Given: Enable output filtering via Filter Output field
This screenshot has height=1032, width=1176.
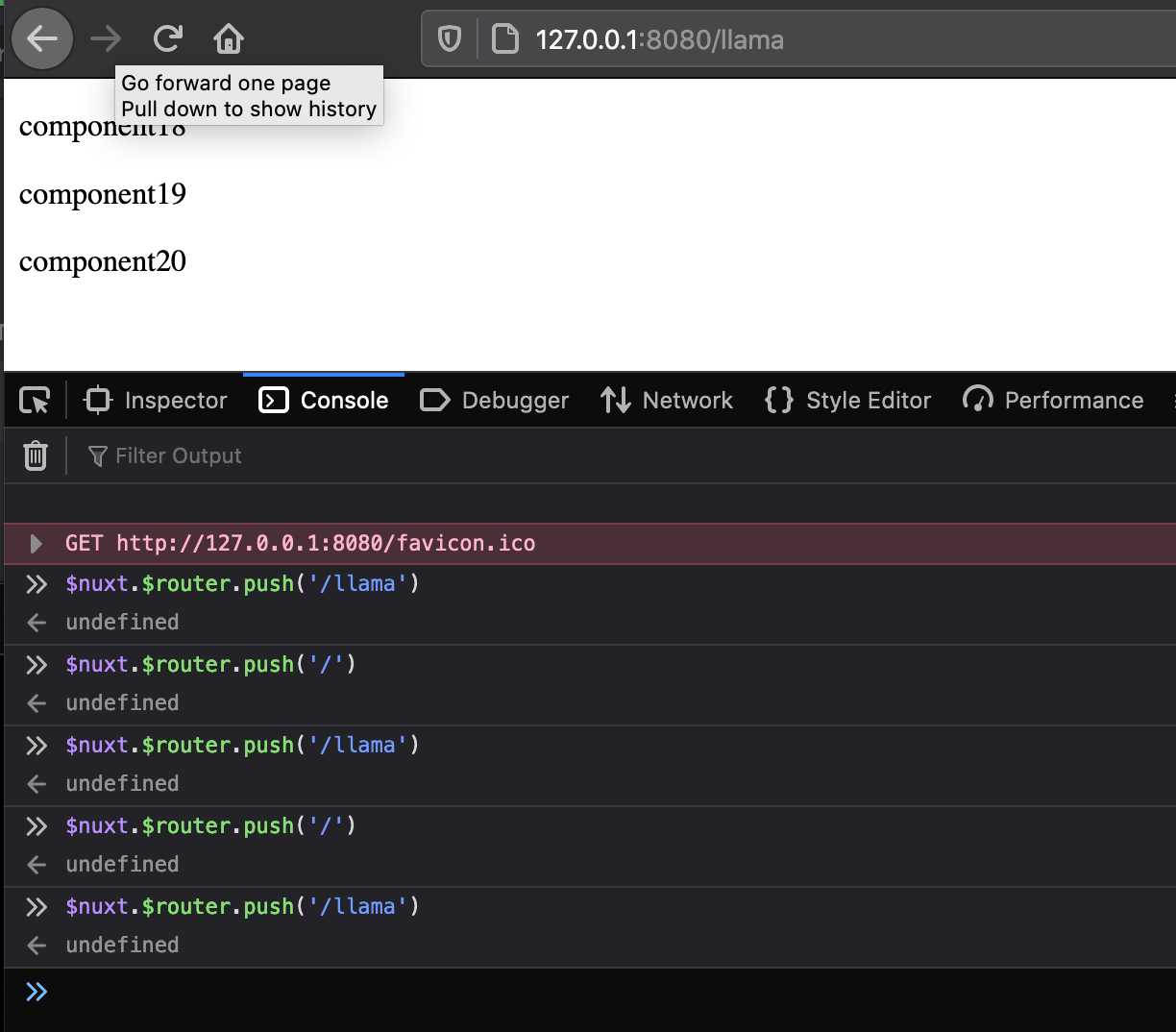Looking at the screenshot, I should (178, 455).
